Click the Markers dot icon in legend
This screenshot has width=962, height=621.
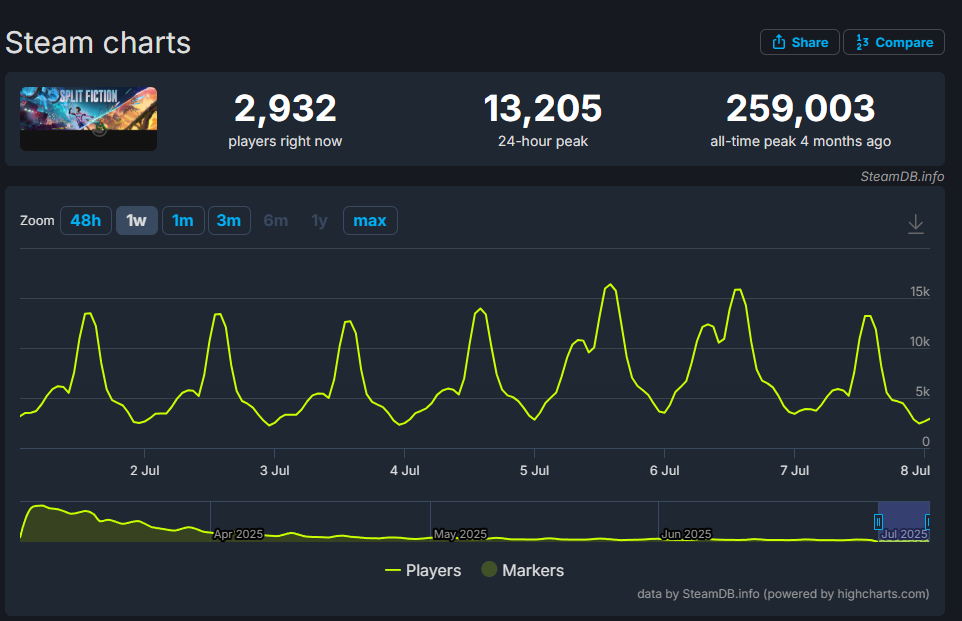point(489,570)
